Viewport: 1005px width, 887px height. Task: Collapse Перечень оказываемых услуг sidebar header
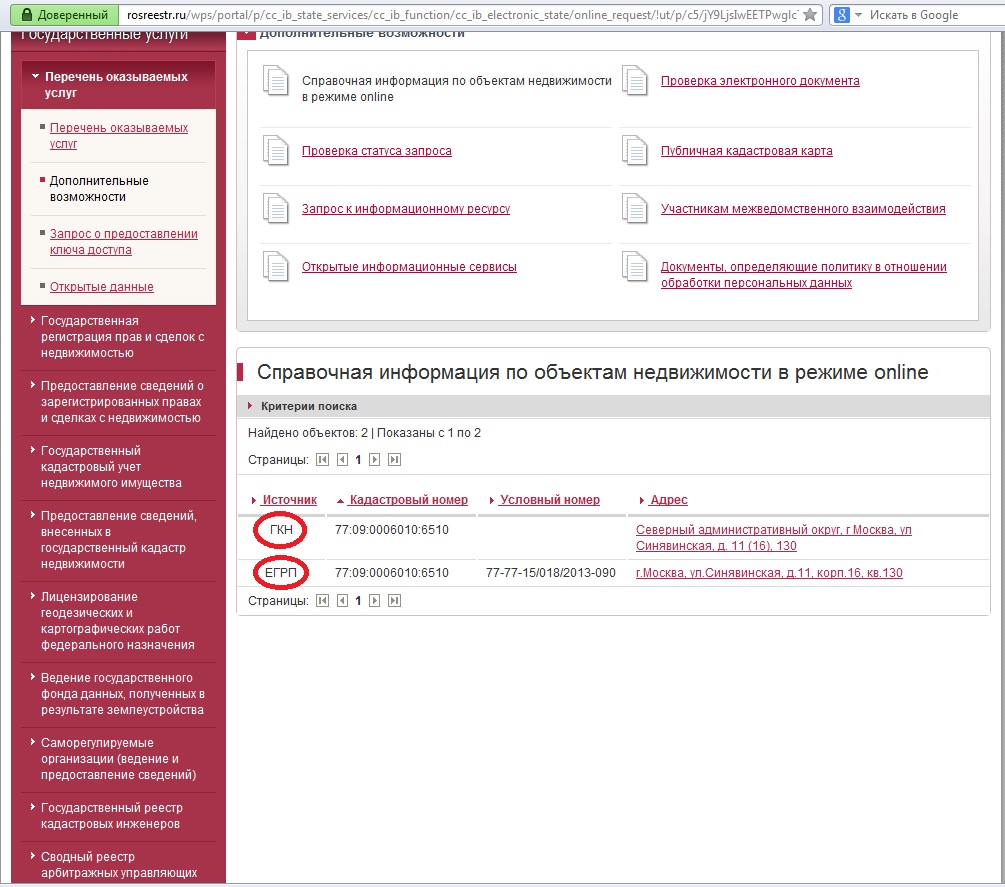pos(116,84)
